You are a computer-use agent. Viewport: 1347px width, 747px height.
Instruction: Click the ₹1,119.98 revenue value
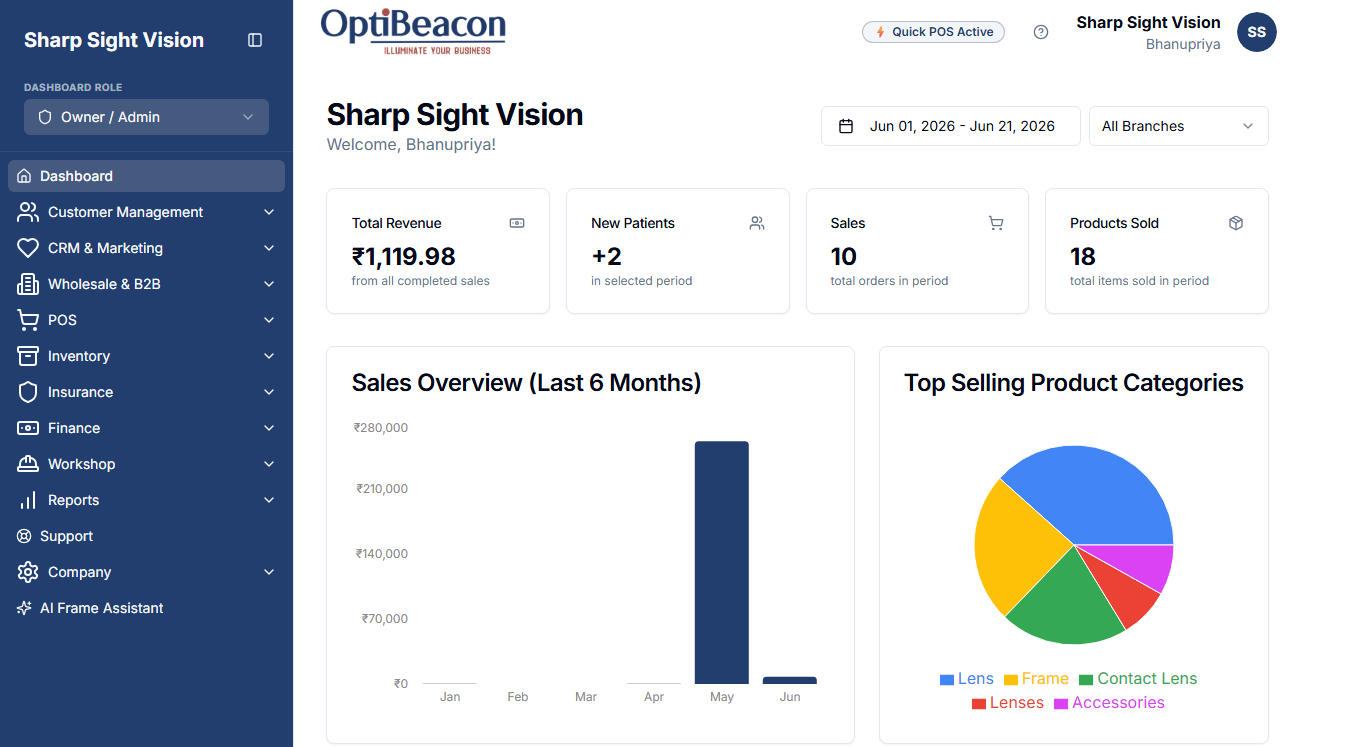[x=404, y=256]
